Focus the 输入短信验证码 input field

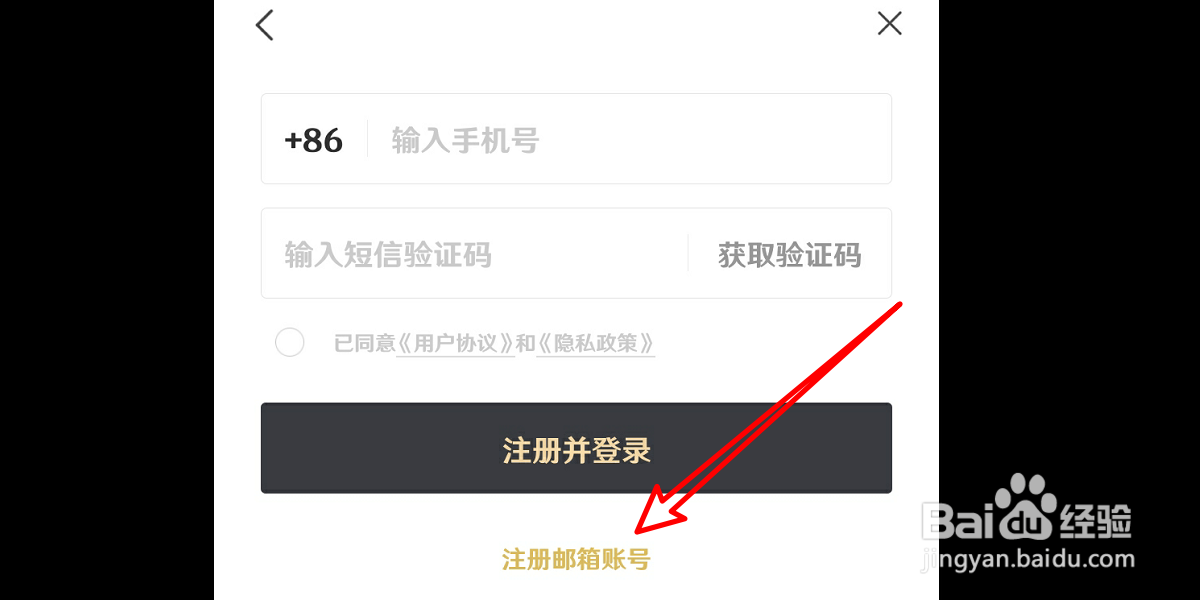click(x=475, y=254)
